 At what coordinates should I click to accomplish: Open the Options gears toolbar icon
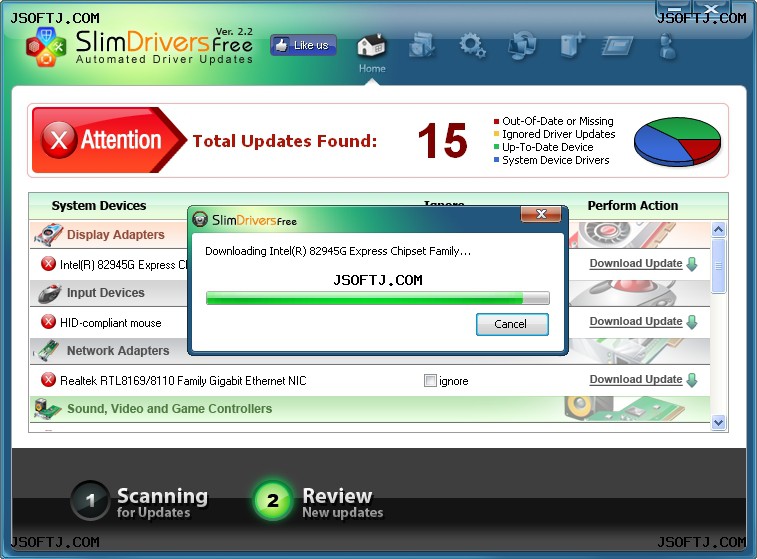tap(472, 46)
